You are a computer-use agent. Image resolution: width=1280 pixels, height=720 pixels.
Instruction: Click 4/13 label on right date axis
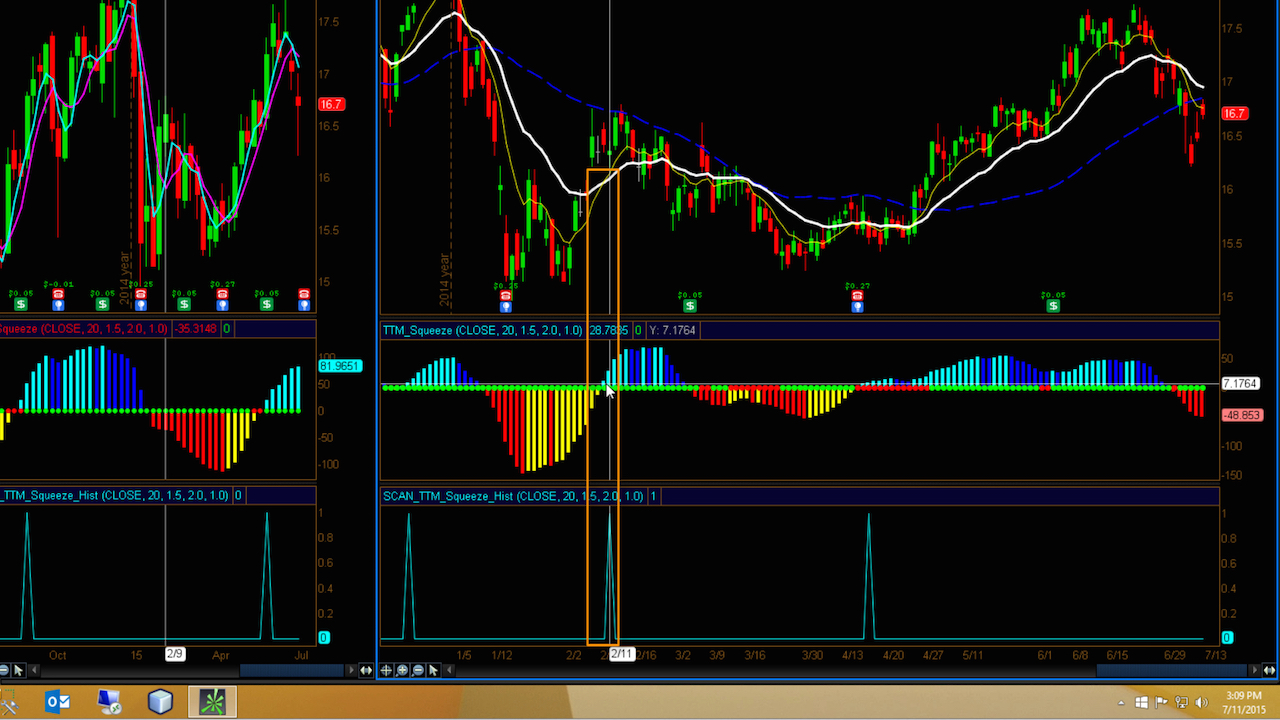[852, 655]
